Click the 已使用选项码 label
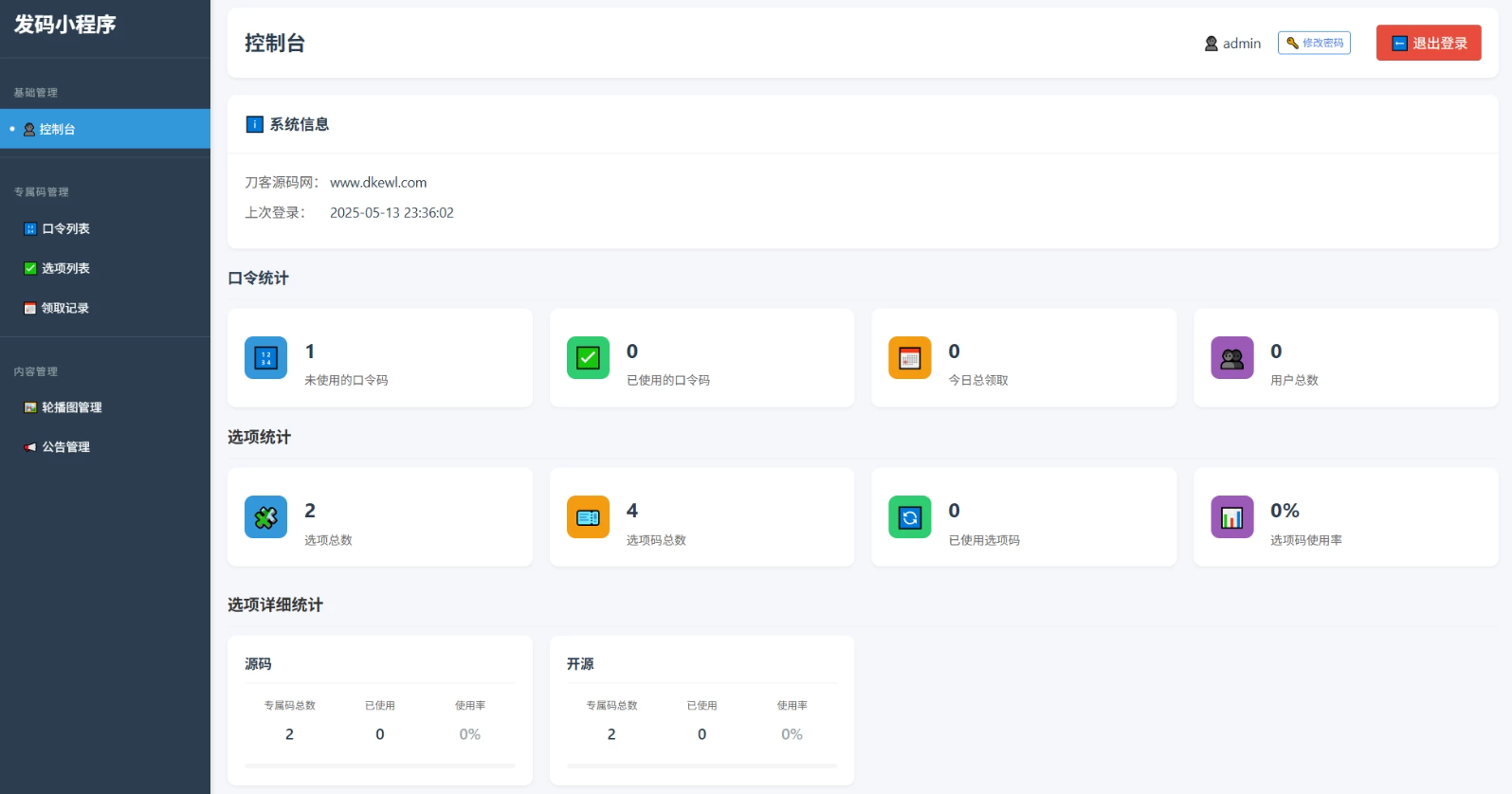1512x794 pixels. (x=984, y=540)
